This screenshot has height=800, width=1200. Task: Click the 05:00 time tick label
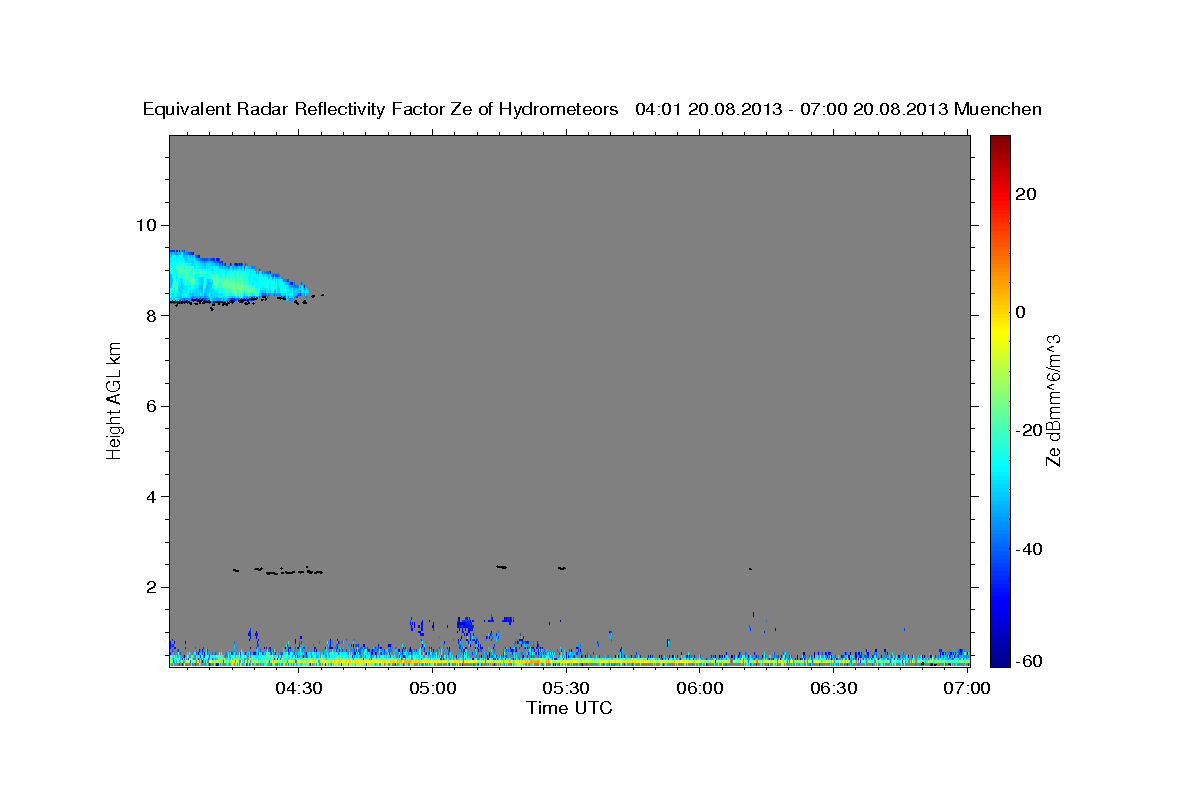pos(433,688)
